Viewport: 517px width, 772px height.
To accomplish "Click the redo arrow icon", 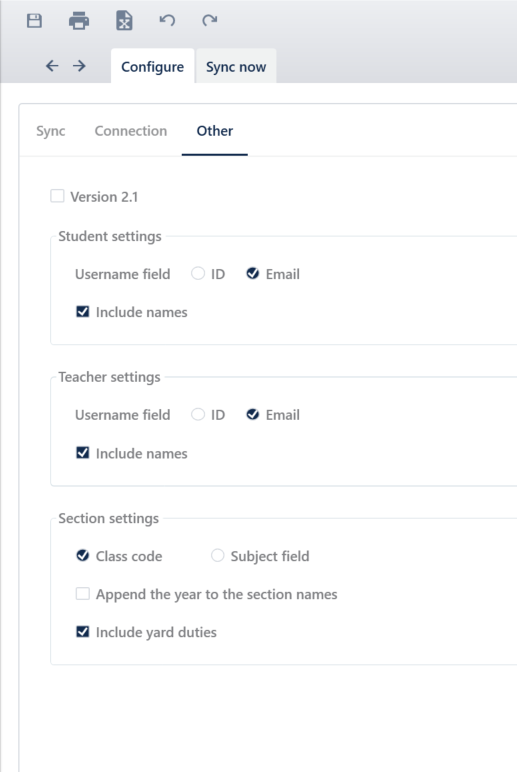I will 210,20.
